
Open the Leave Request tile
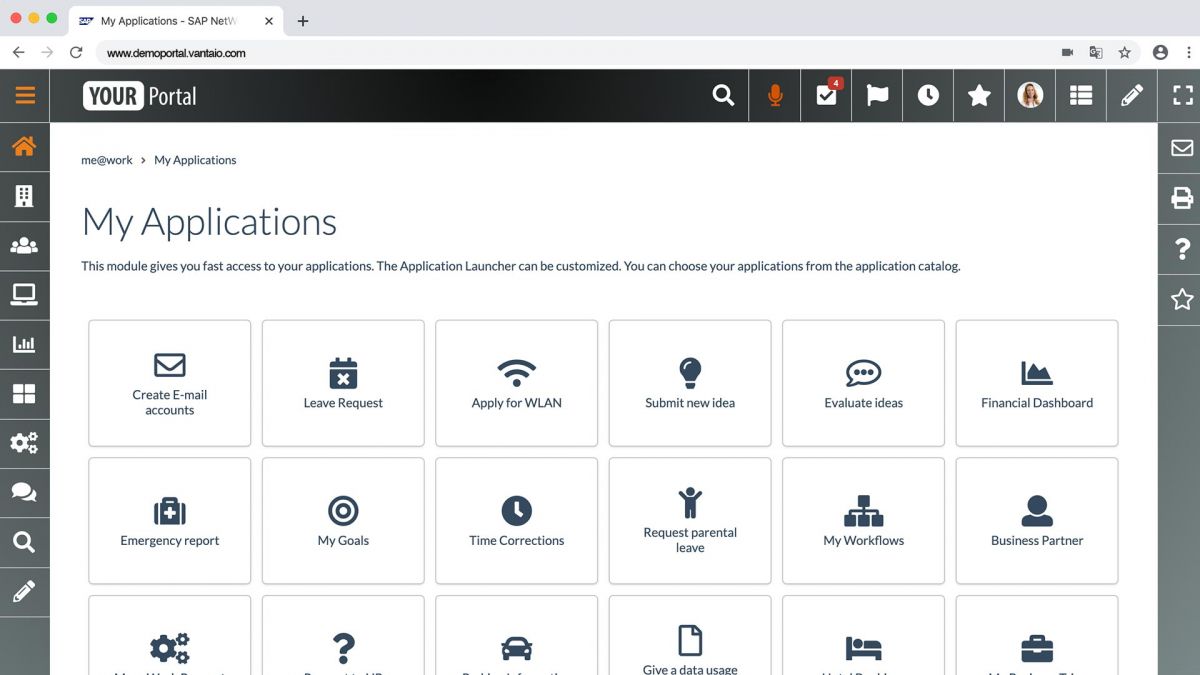coord(343,383)
